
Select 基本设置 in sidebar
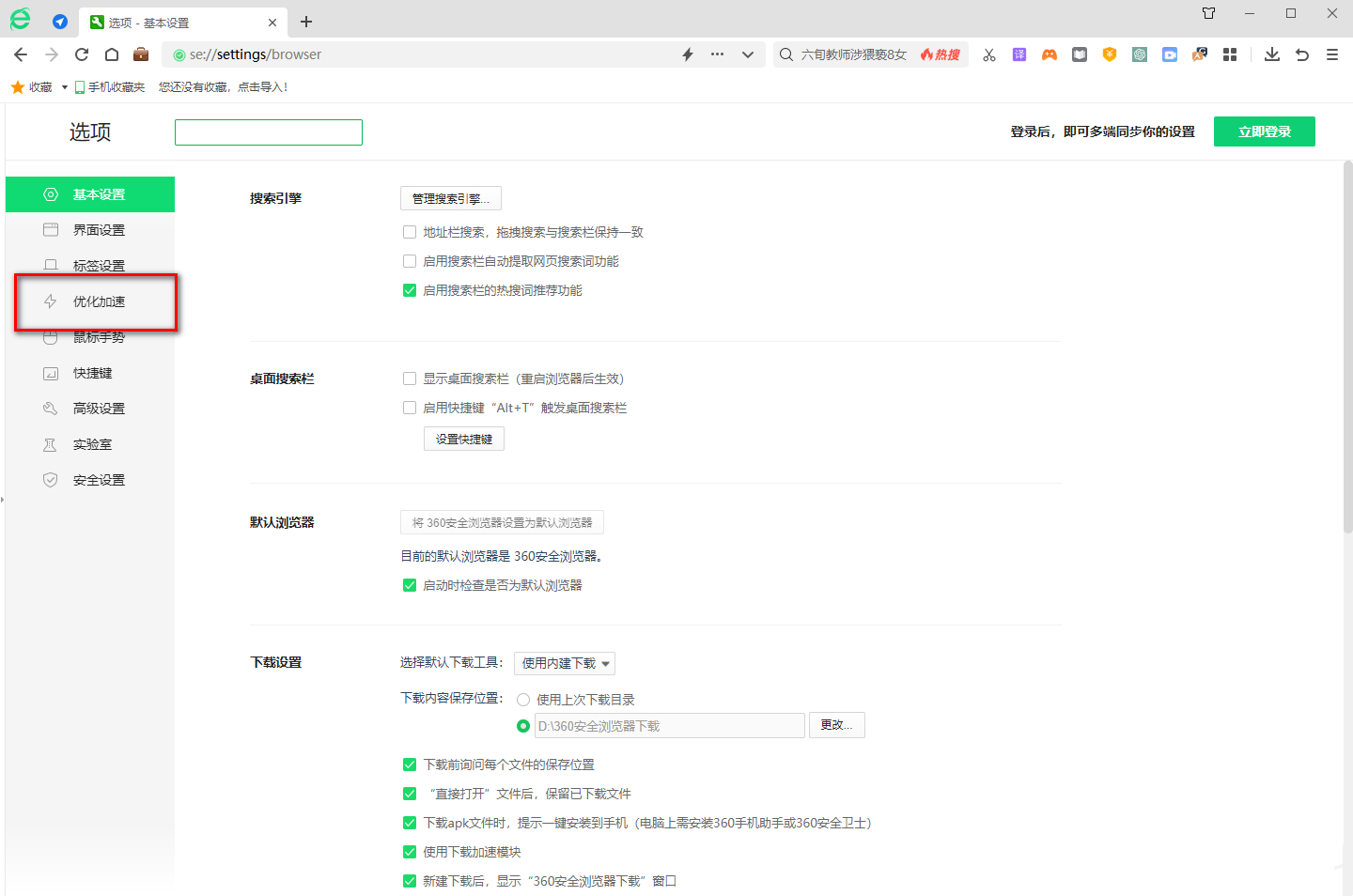tap(90, 194)
